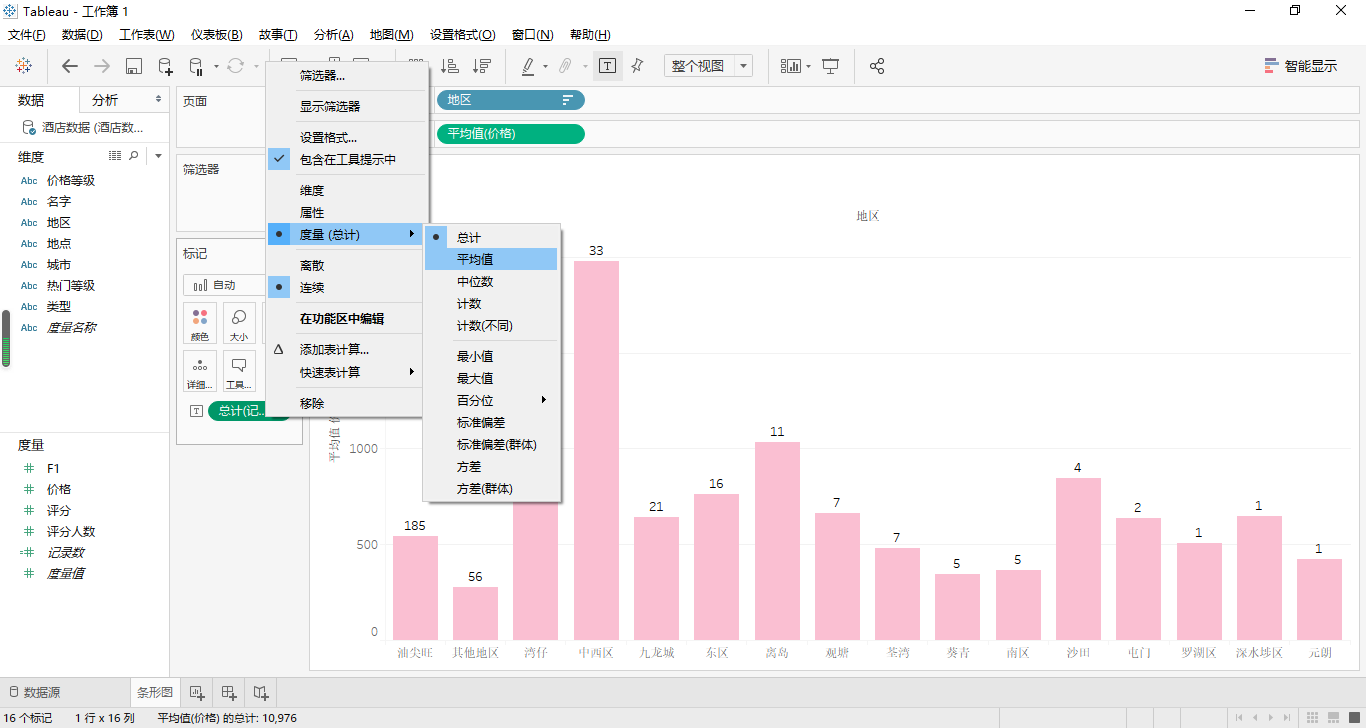
Task: Click dimensions view-as-list grid icon
Action: tap(115, 156)
